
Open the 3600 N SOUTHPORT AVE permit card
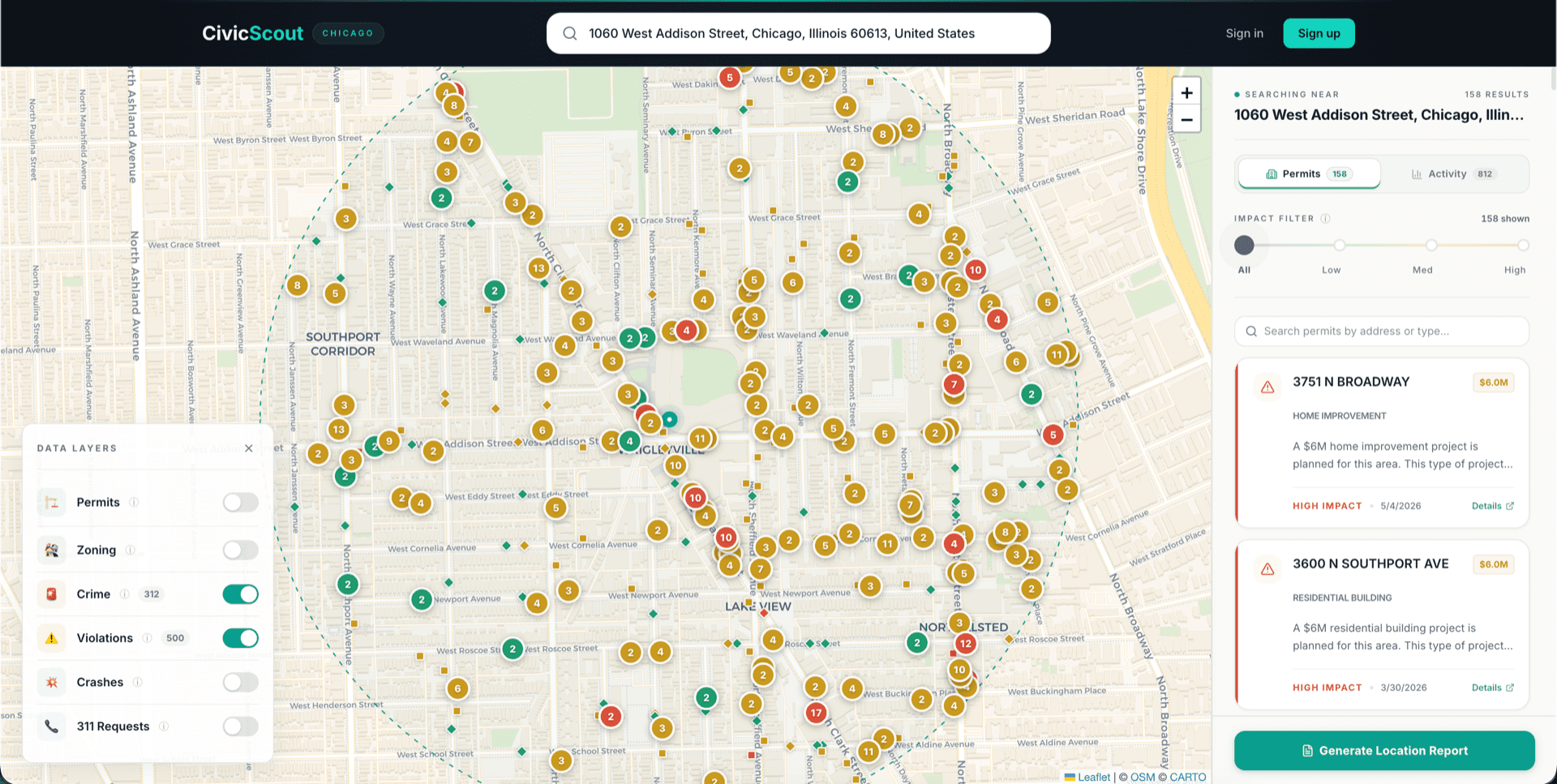point(1381,624)
